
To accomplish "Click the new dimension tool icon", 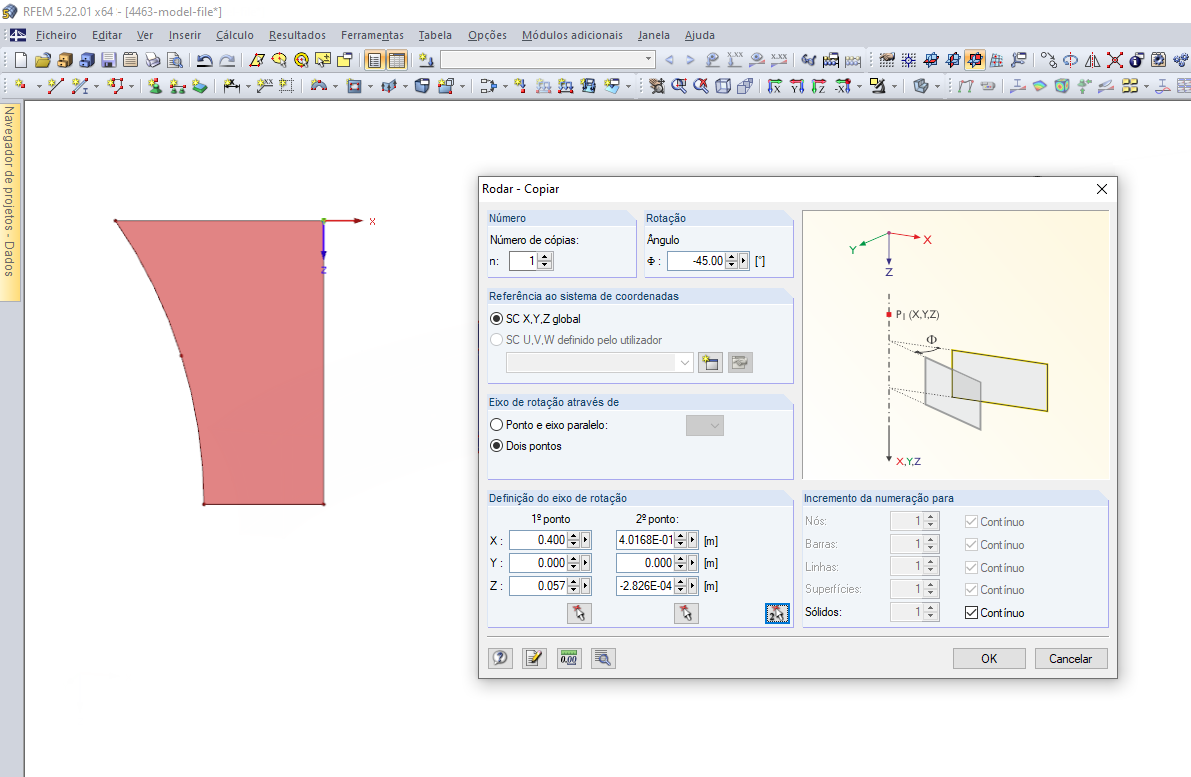I will [x=232, y=86].
